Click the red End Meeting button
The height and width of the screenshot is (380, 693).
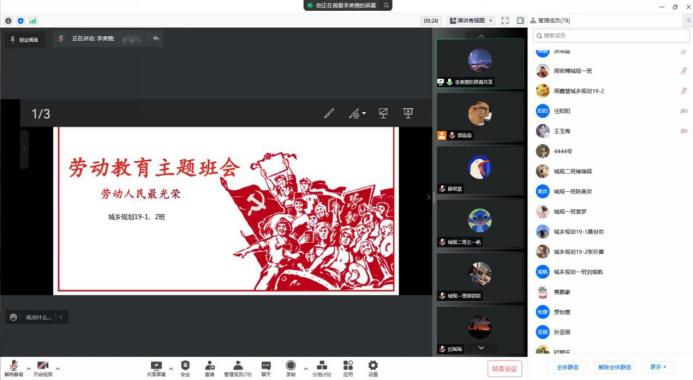coord(504,368)
